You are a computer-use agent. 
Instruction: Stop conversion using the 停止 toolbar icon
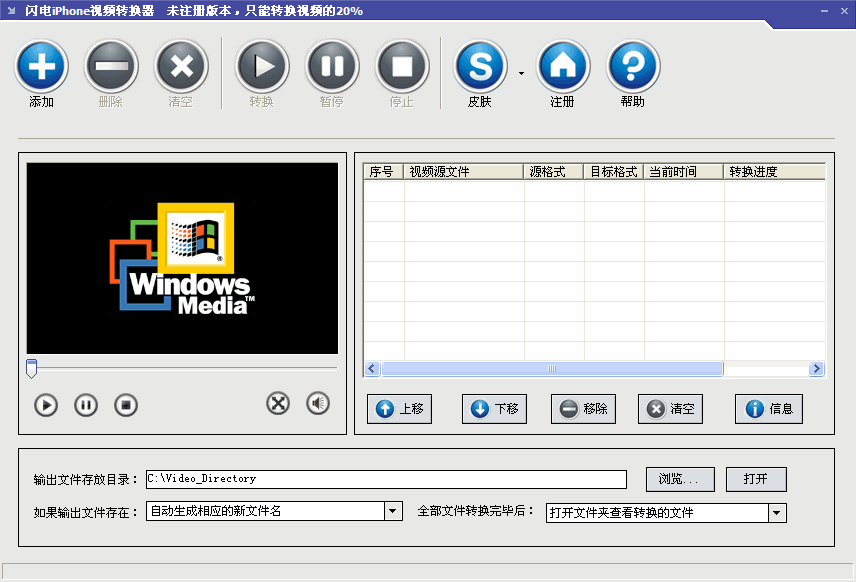point(402,67)
